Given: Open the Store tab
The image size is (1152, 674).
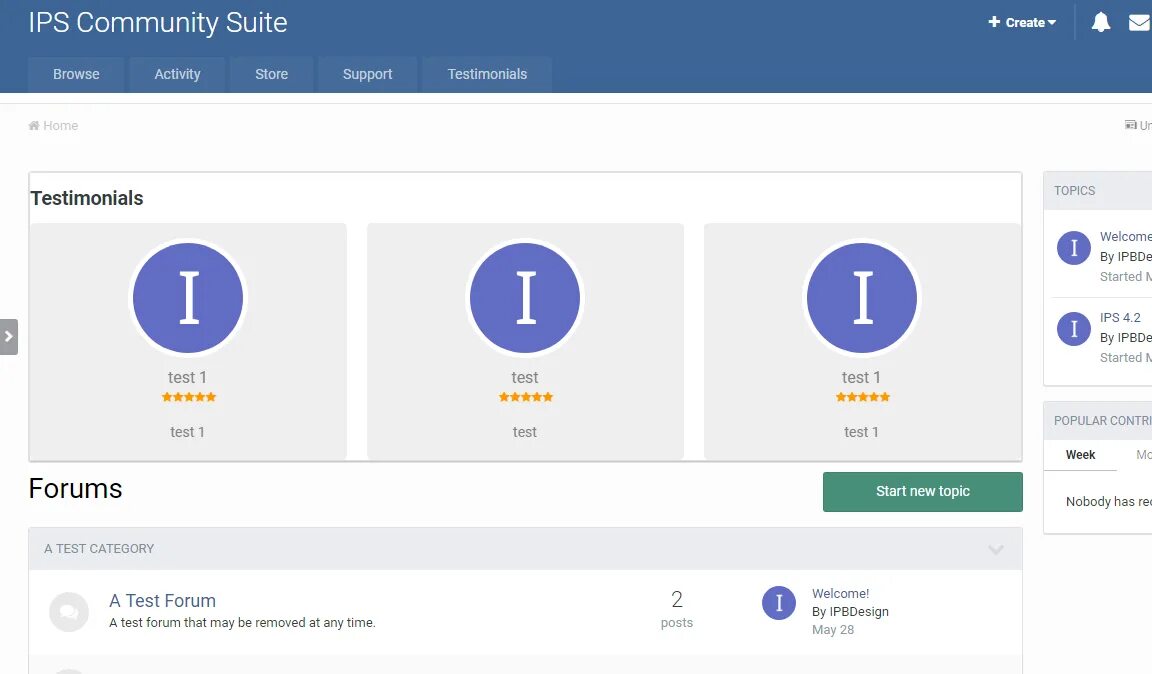Looking at the screenshot, I should point(271,74).
